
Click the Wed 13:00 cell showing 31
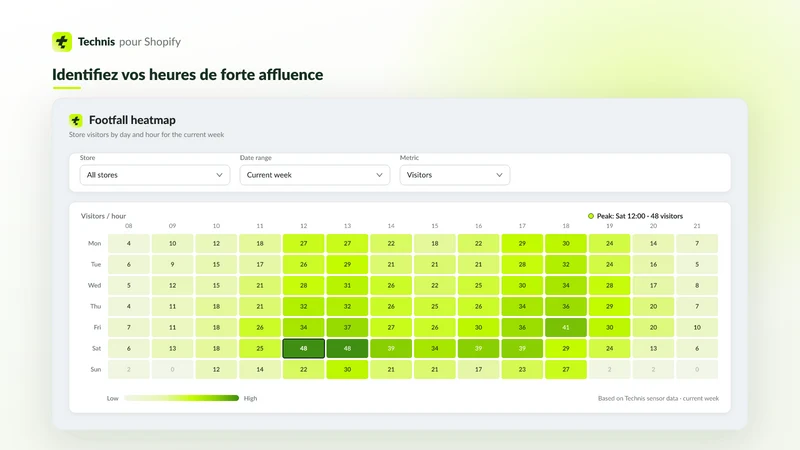[347, 286]
